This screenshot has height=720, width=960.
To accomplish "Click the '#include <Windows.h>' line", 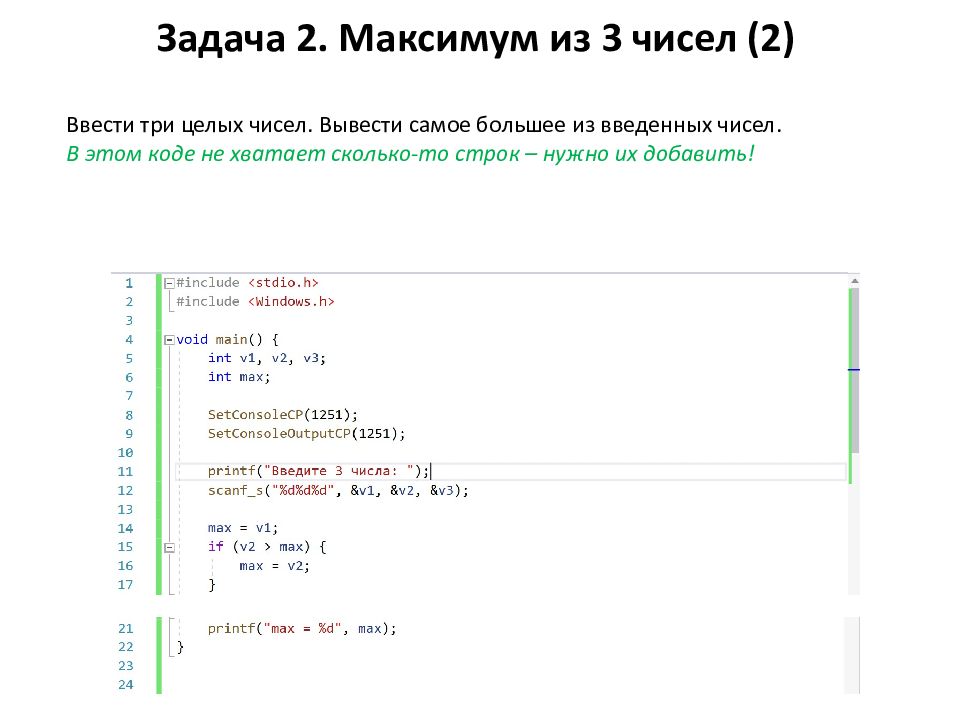I will pyautogui.click(x=255, y=302).
